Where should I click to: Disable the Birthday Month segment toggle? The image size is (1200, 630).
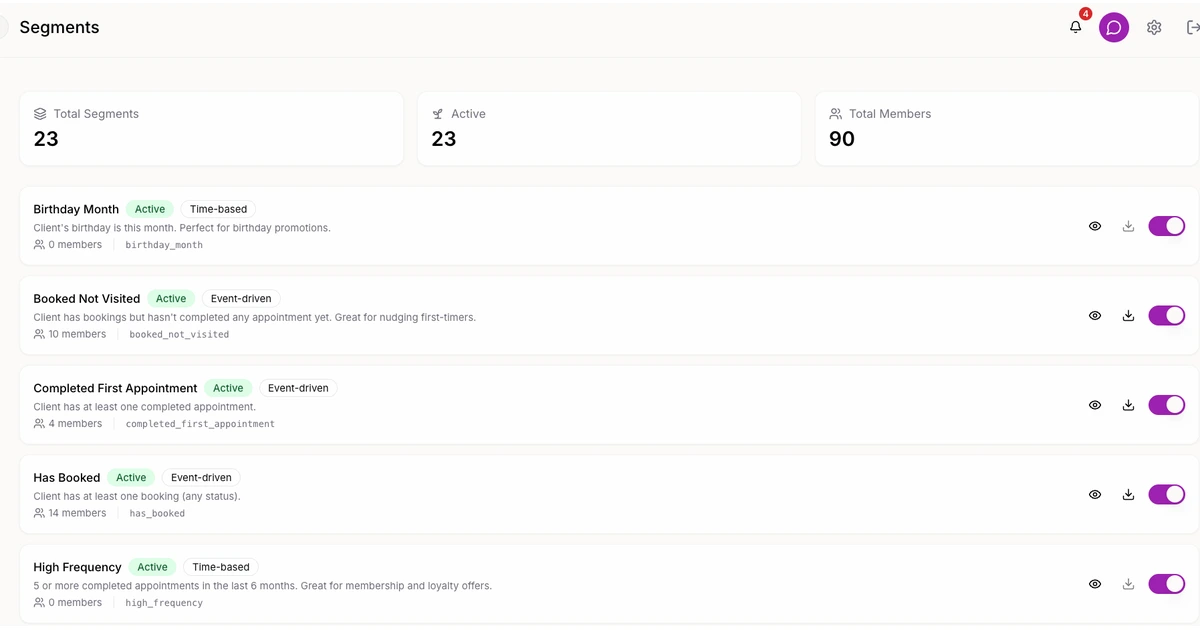(x=1166, y=226)
